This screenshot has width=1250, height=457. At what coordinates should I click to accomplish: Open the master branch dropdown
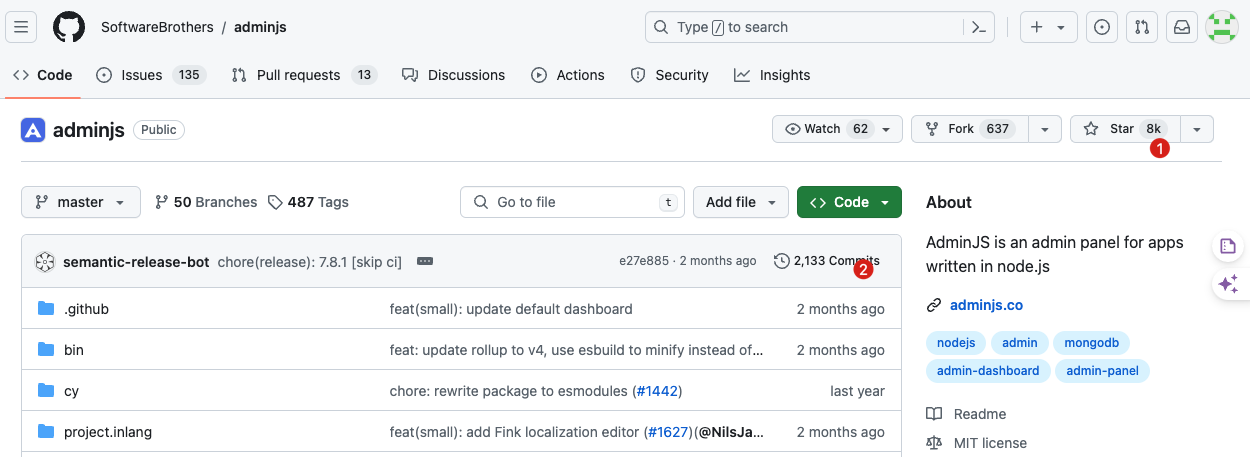80,202
